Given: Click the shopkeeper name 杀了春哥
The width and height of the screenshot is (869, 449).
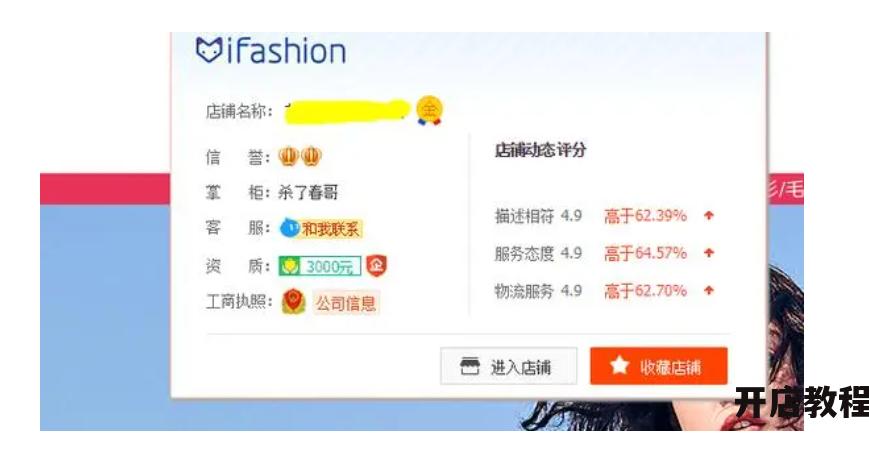Looking at the screenshot, I should (308, 192).
